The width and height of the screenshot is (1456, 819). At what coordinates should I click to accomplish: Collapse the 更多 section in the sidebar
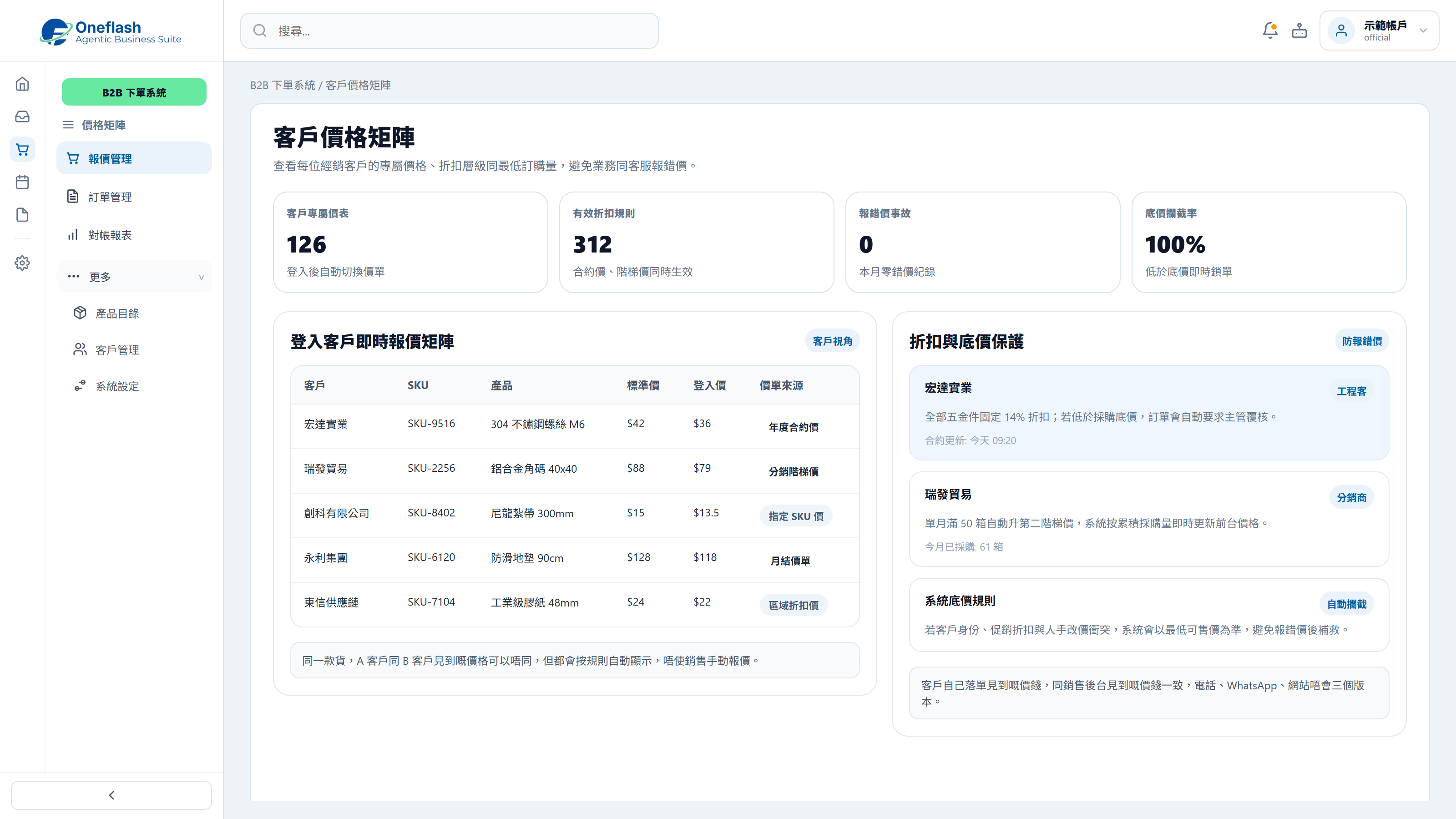tap(134, 276)
